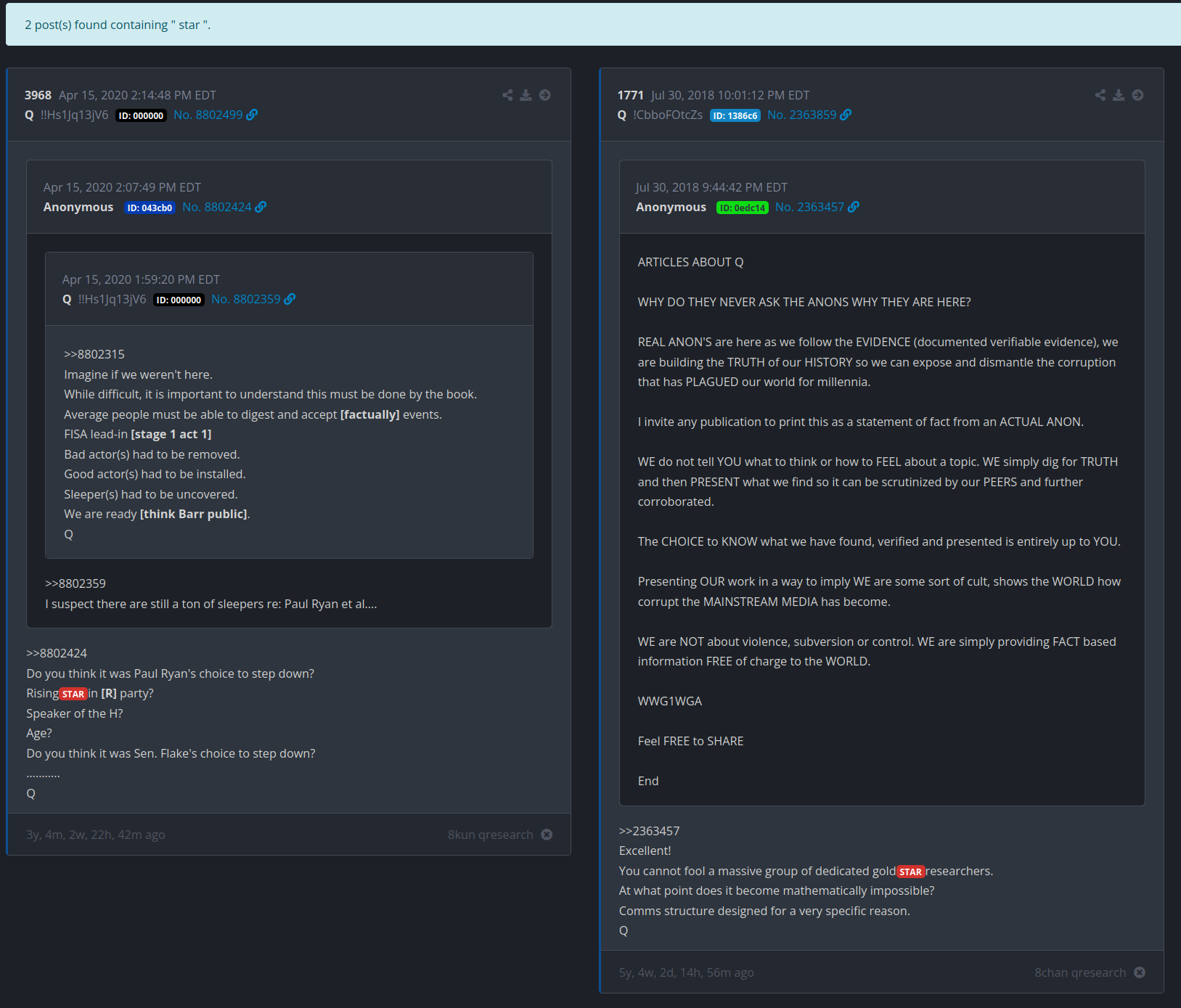Click the Q !CbboFOtcZs tripcode
The height and width of the screenshot is (1008, 1181).
[x=660, y=115]
